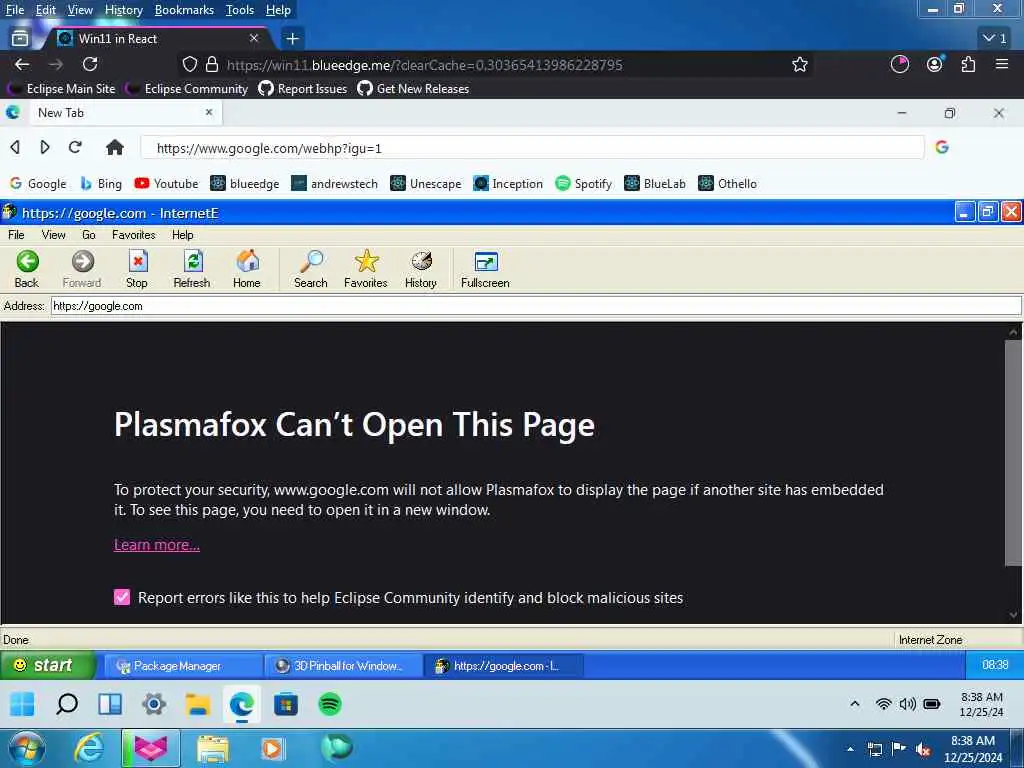The image size is (1024, 768).
Task: Open the Bing bookmark
Action: [x=101, y=184]
